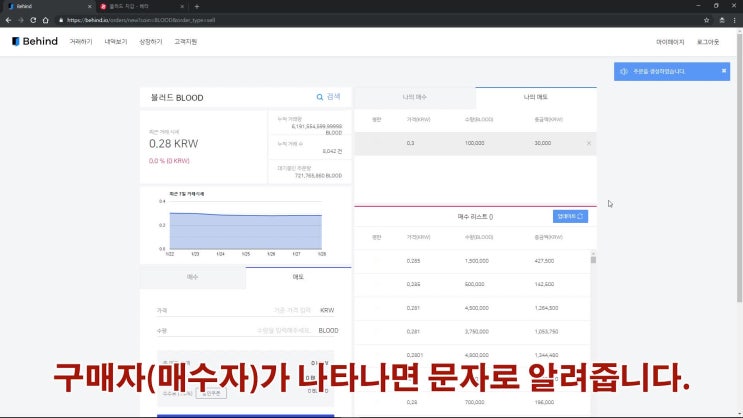Image resolution: width=743 pixels, height=418 pixels.
Task: Cancel the 0.3 KRW sell order
Action: tap(589, 143)
